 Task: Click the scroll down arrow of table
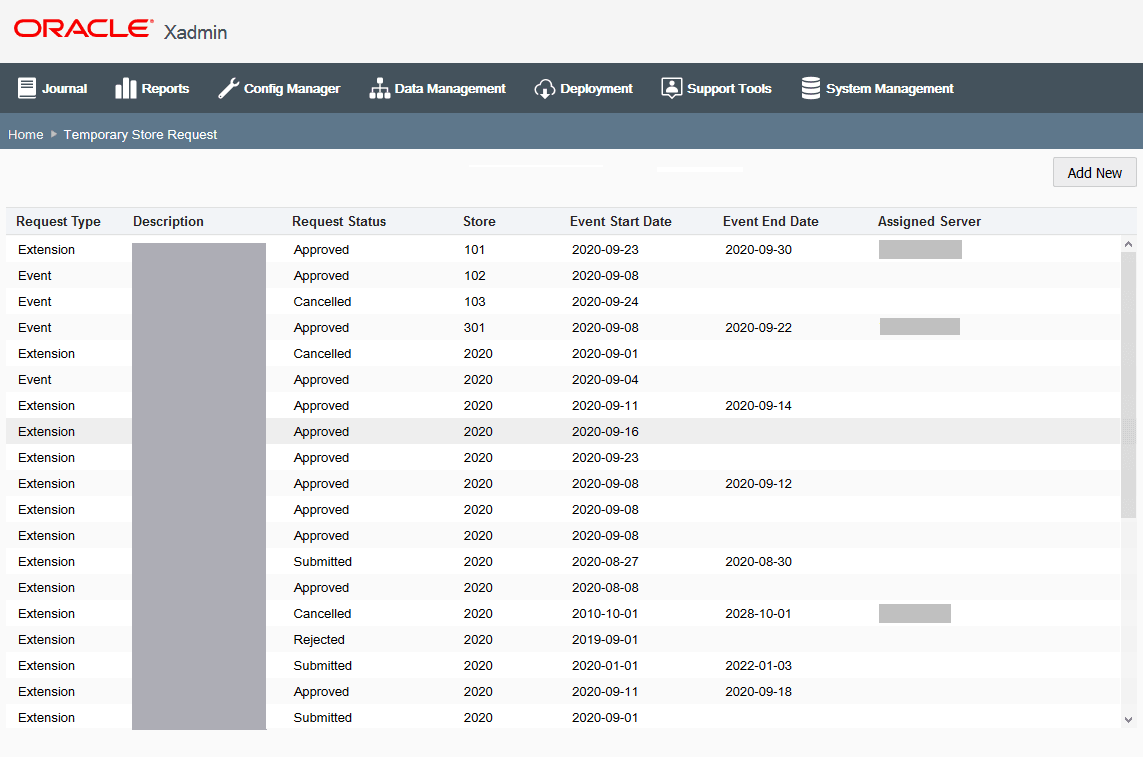coord(1128,720)
